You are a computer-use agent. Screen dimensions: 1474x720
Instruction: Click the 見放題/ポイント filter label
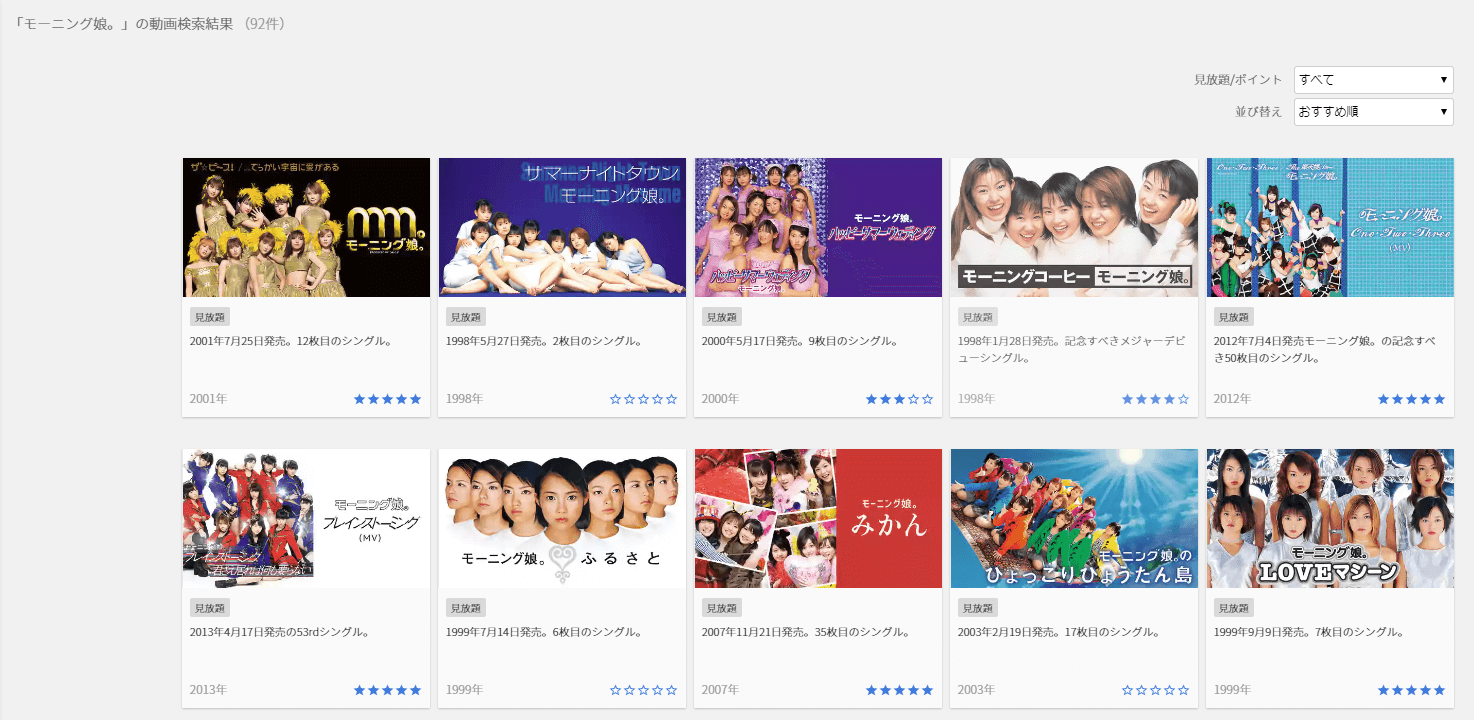(x=1238, y=80)
